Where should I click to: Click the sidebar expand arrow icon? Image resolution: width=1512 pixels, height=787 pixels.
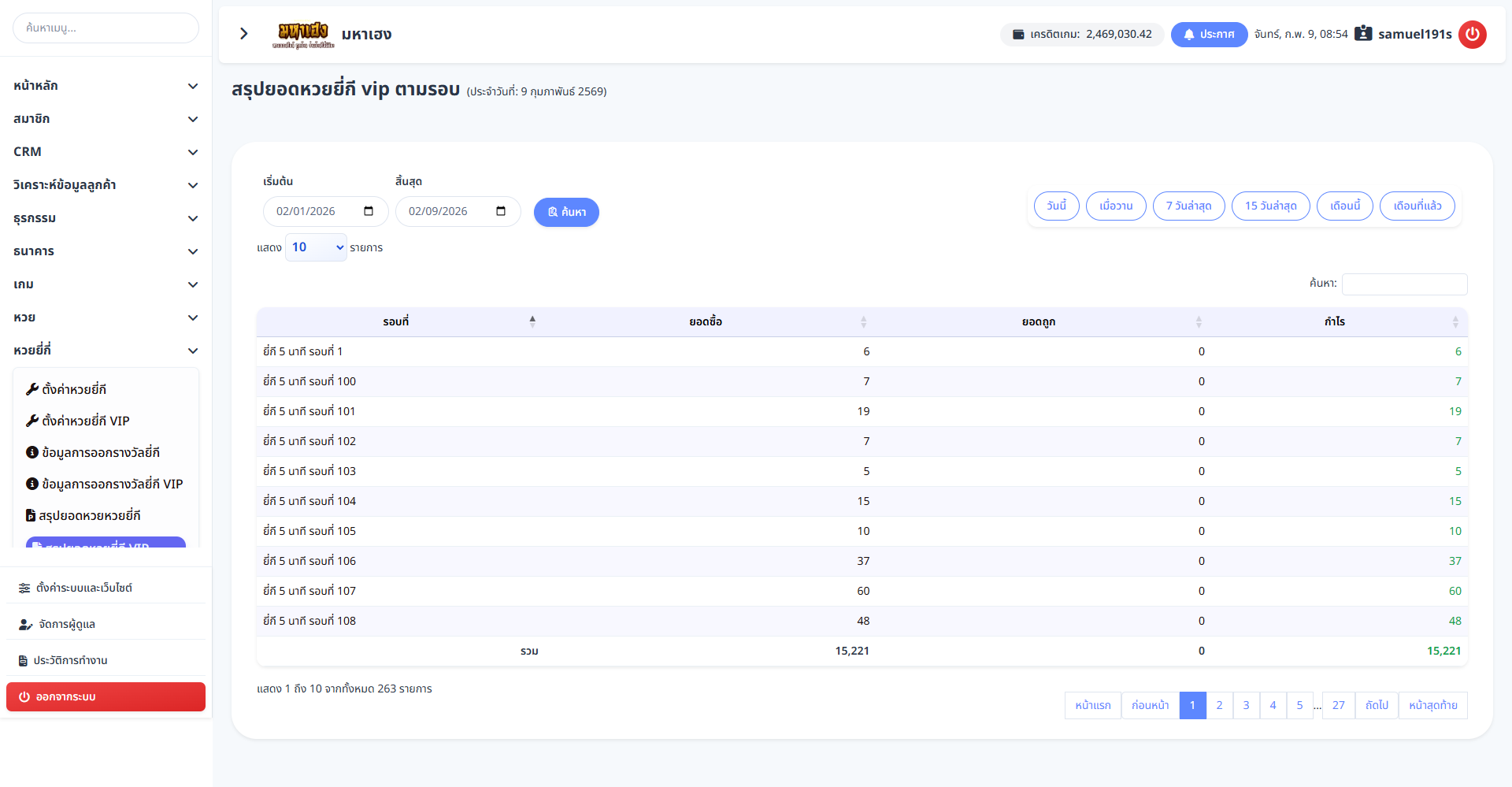(x=244, y=34)
